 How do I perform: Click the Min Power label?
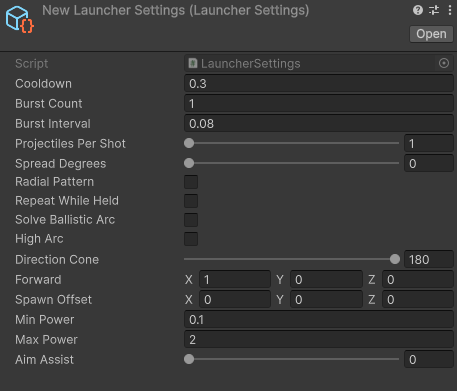(x=44, y=319)
